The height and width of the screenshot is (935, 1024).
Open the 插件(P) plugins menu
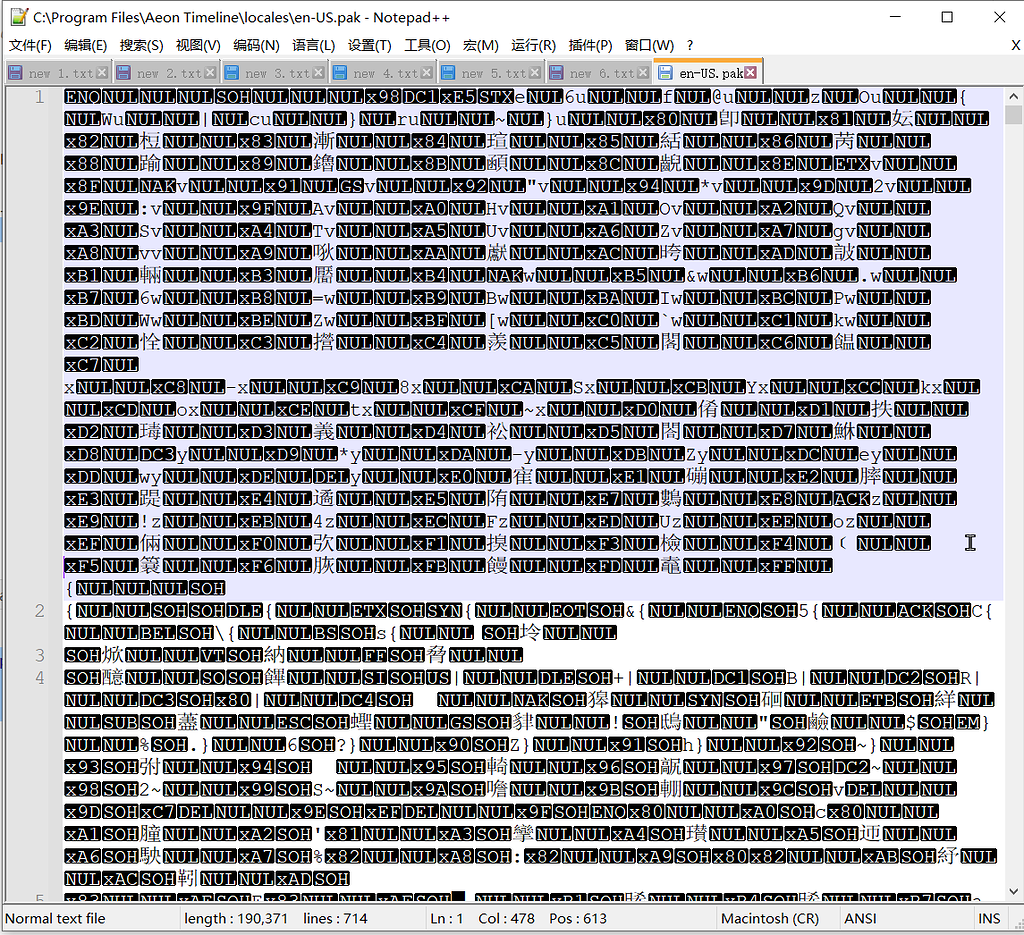click(590, 45)
